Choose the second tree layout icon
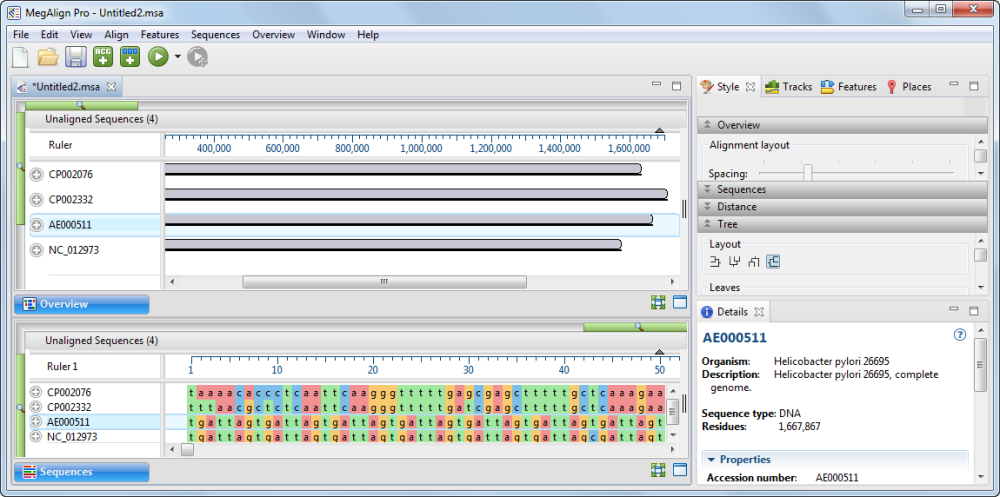The image size is (1000, 497). click(x=735, y=262)
